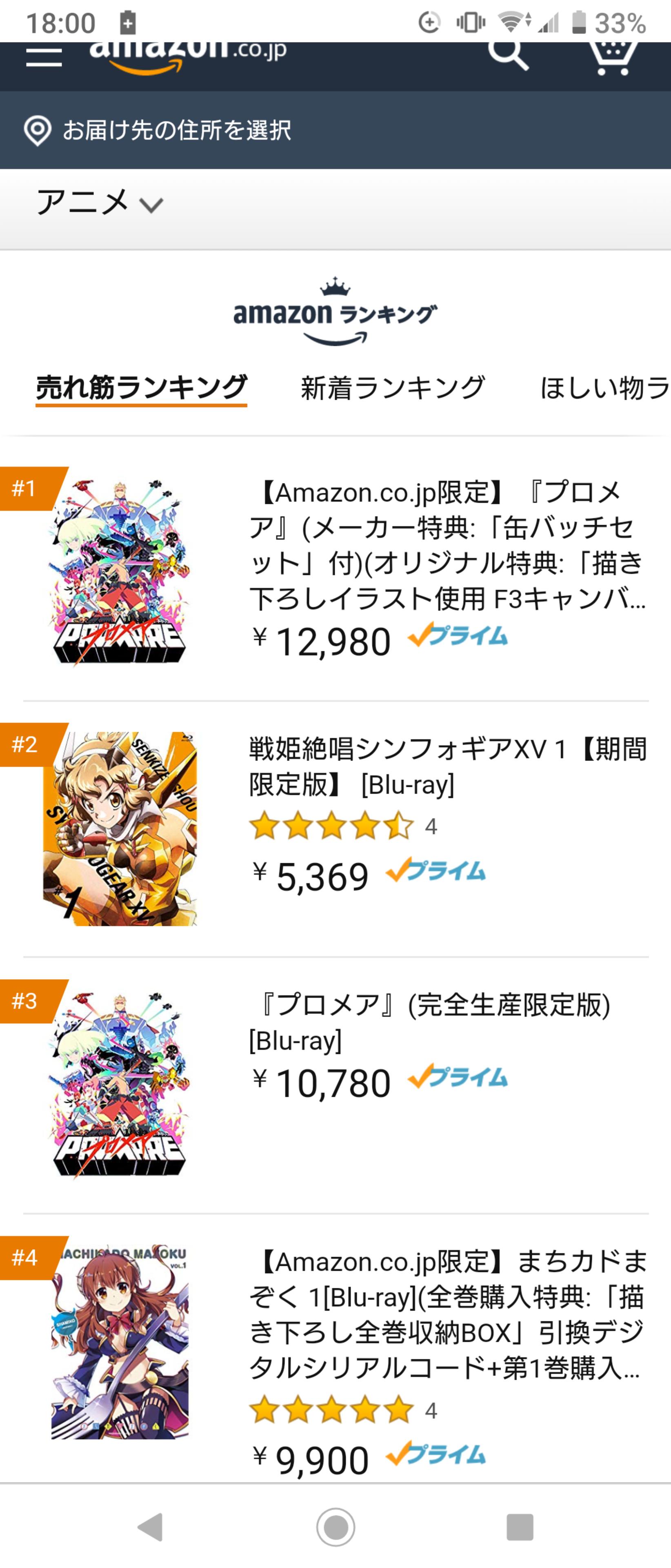Open 戦姫絶唱シンフォギアXV 1 product link

[448, 766]
